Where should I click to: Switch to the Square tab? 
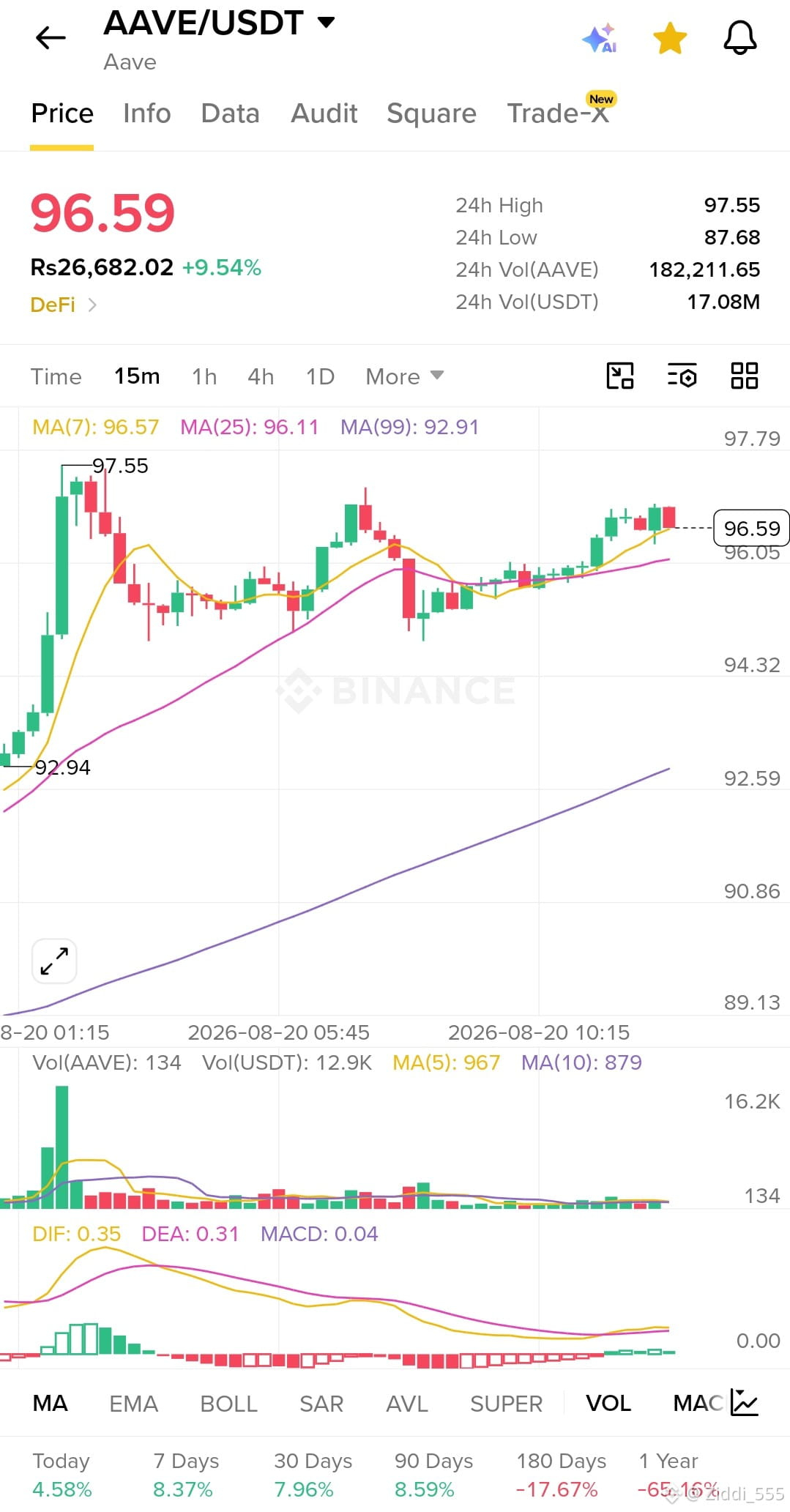click(432, 113)
